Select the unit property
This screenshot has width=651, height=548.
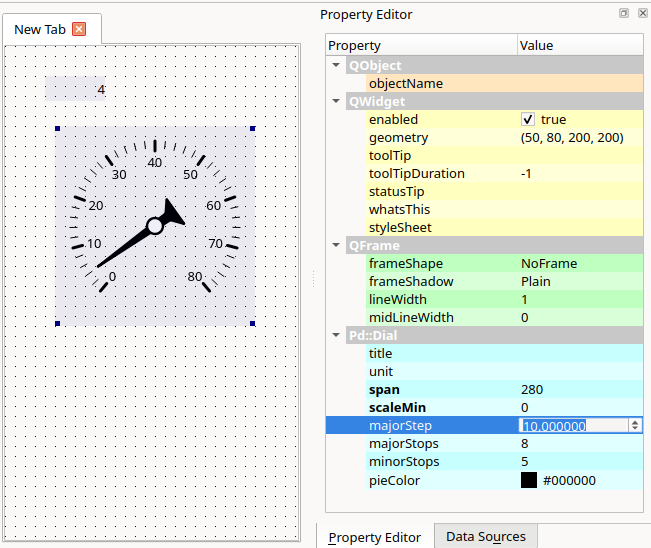[504, 371]
